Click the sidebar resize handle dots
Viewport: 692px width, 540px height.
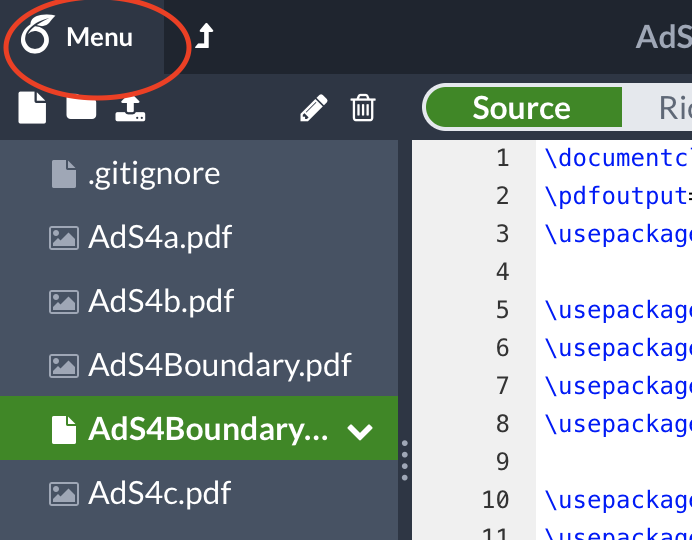[x=404, y=460]
